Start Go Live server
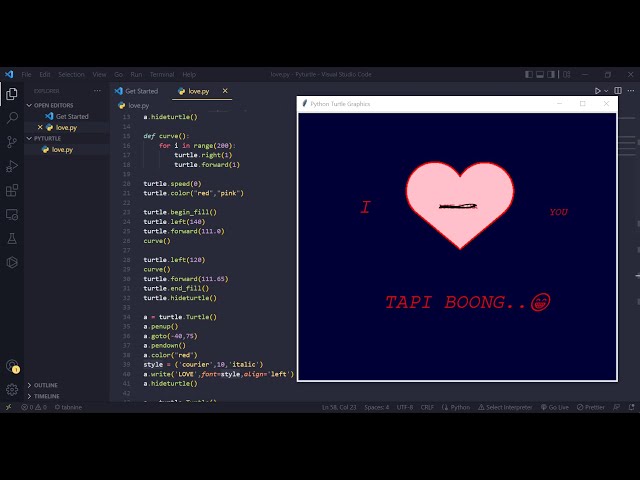 pos(555,407)
